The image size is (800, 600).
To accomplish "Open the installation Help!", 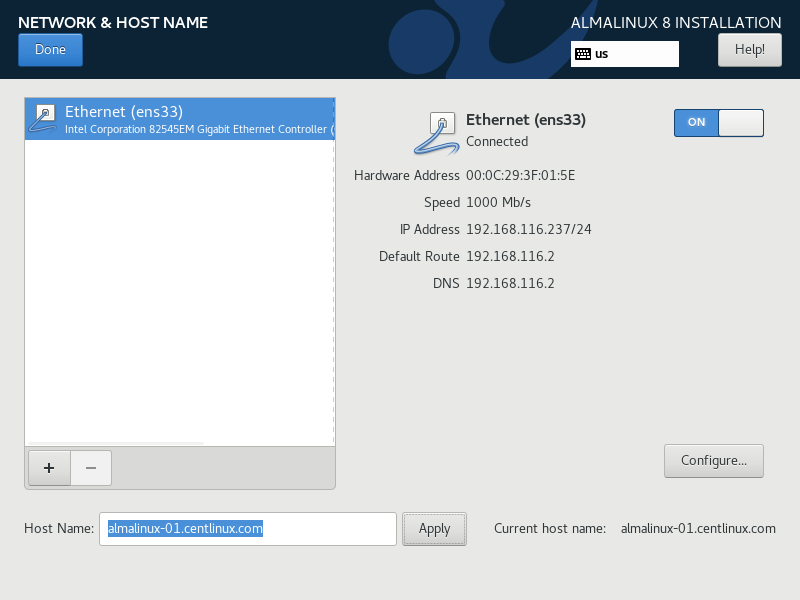I will (x=749, y=49).
